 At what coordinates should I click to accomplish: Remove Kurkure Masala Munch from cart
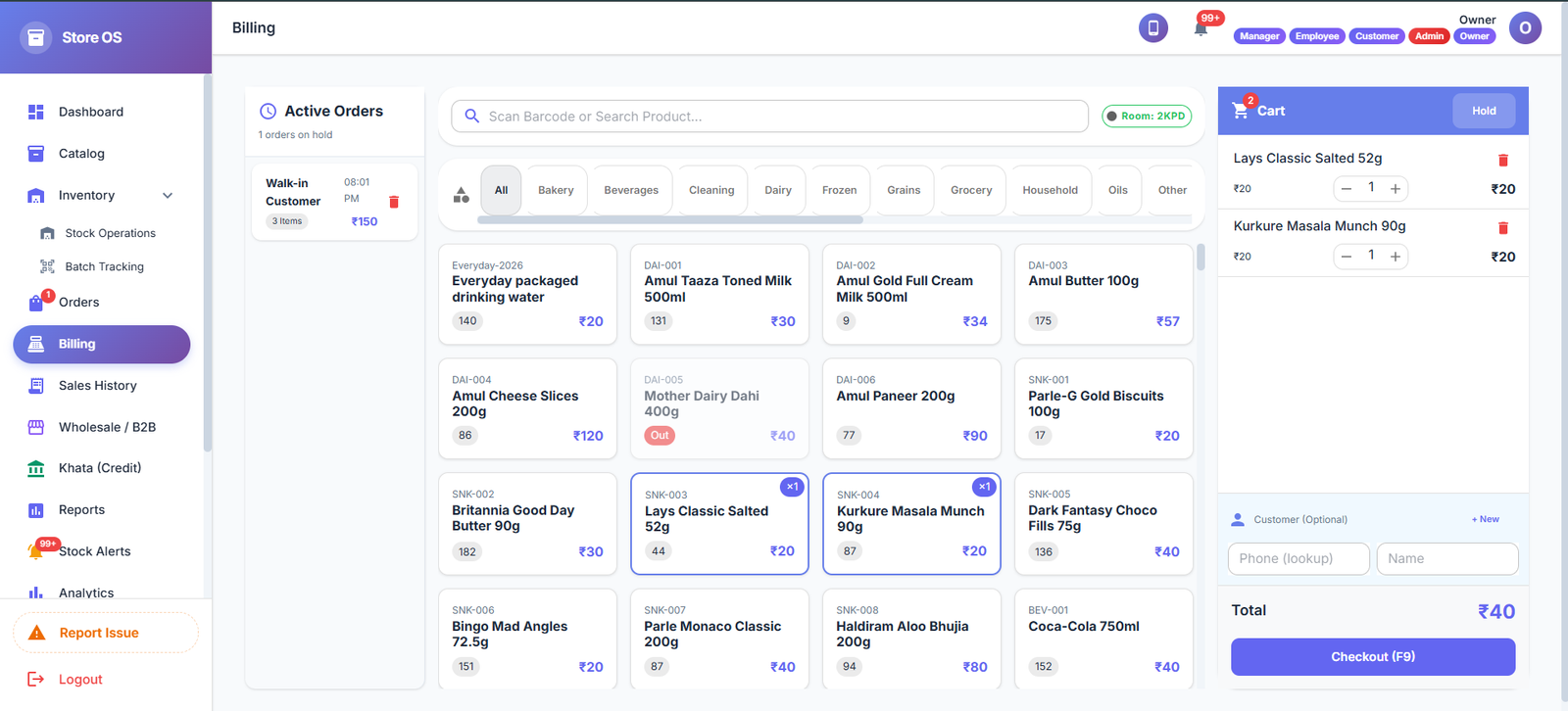pos(1503,228)
